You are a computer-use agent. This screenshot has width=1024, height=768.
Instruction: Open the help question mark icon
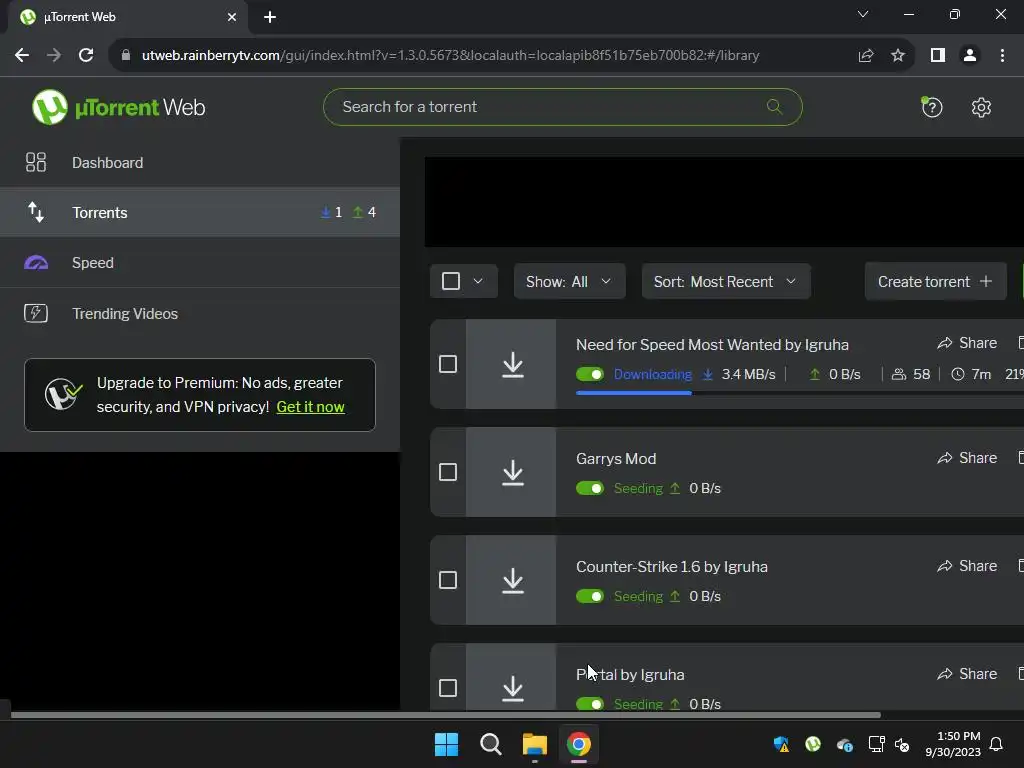point(932,106)
